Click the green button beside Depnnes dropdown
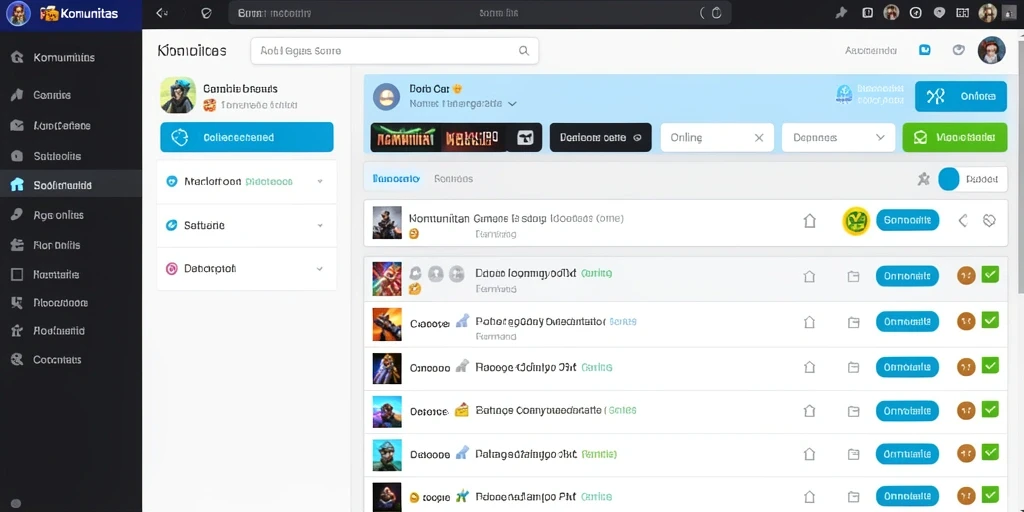Image resolution: width=1024 pixels, height=512 pixels. (954, 138)
